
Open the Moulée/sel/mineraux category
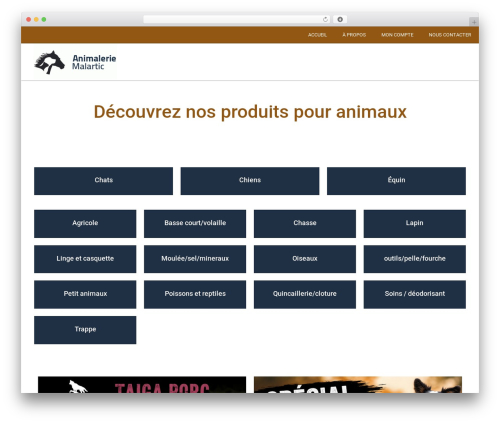pyautogui.click(x=195, y=259)
